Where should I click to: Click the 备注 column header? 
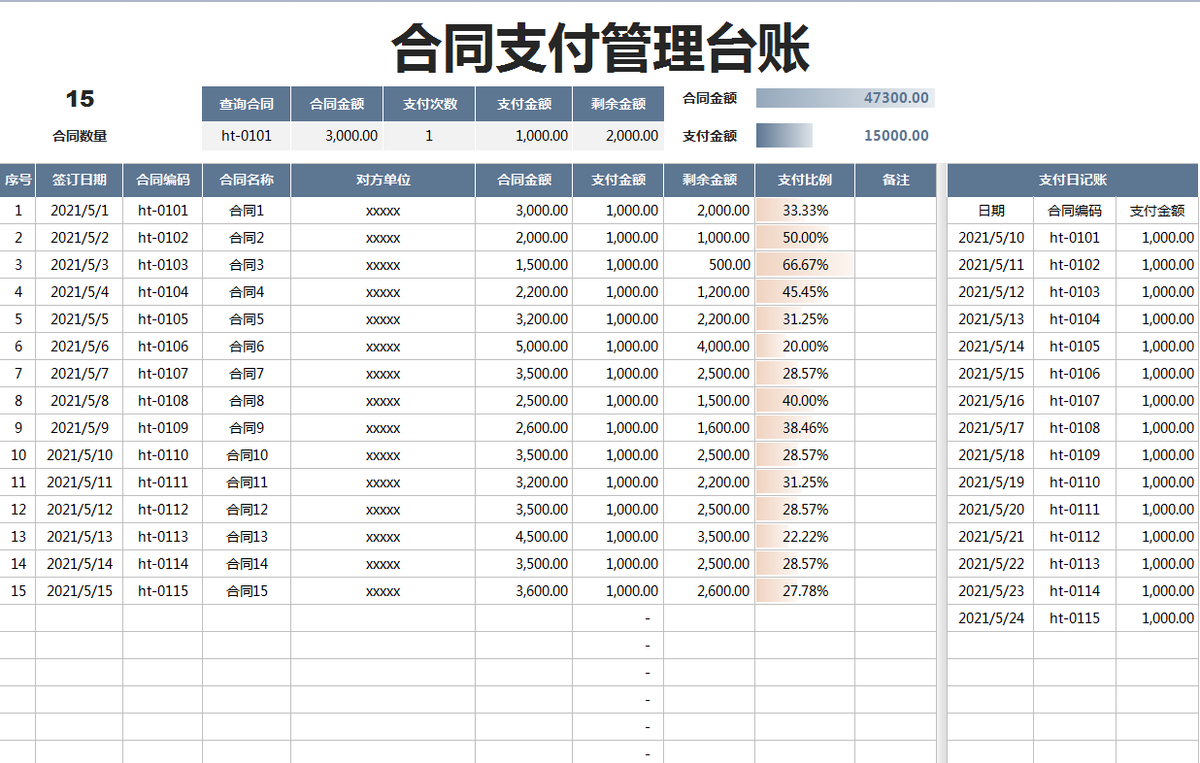(x=895, y=180)
